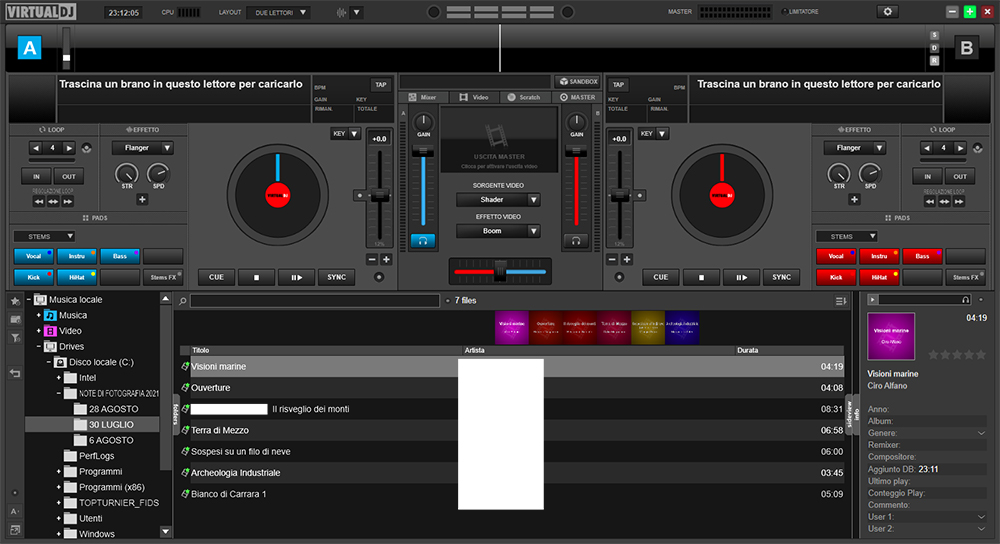The width and height of the screenshot is (1000, 544).
Task: Toggle the blue Bass stem pad
Action: (120, 256)
